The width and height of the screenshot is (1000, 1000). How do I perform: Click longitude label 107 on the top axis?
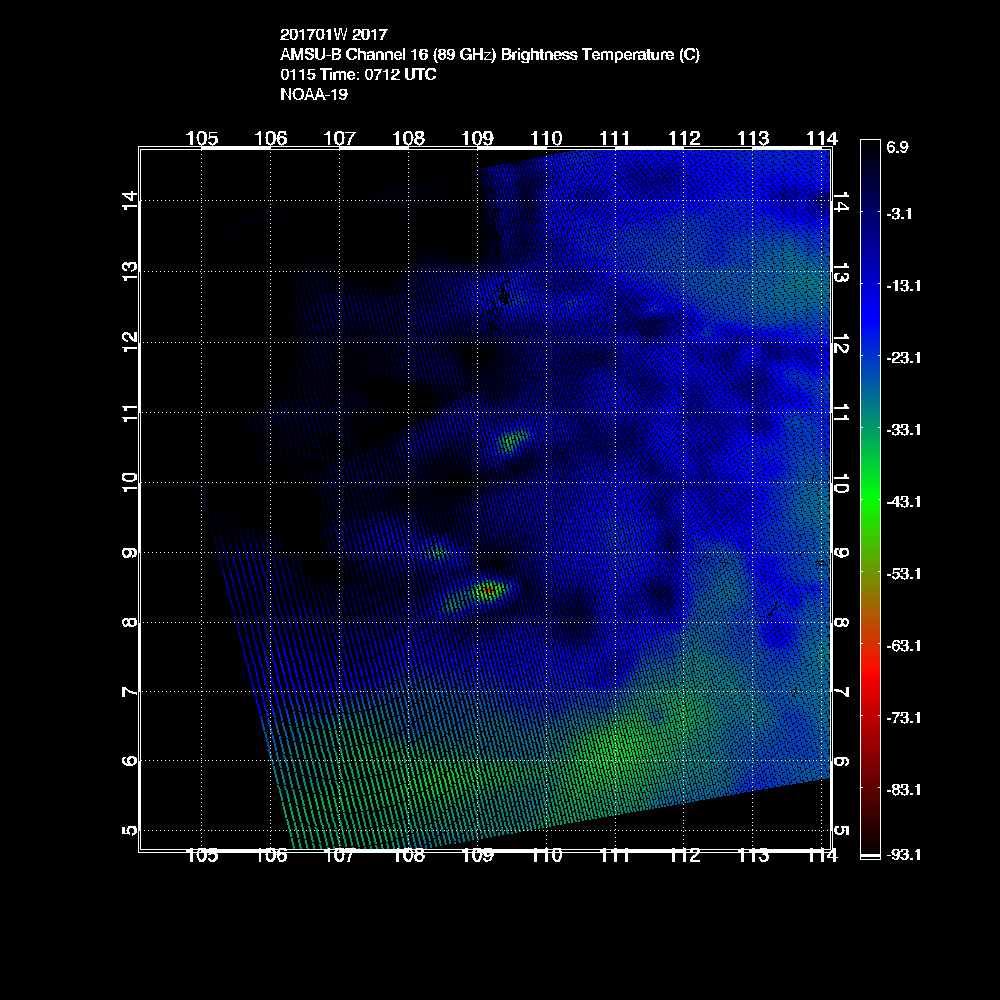point(339,138)
